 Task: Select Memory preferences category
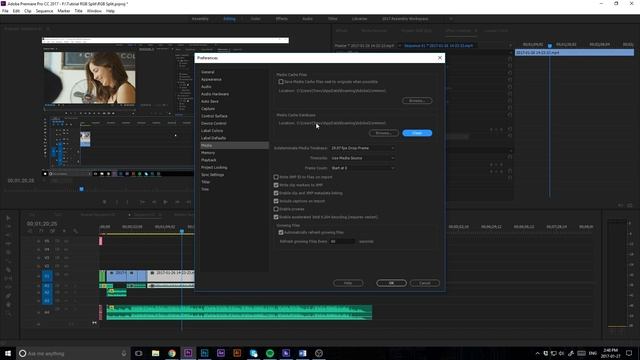pyautogui.click(x=208, y=153)
